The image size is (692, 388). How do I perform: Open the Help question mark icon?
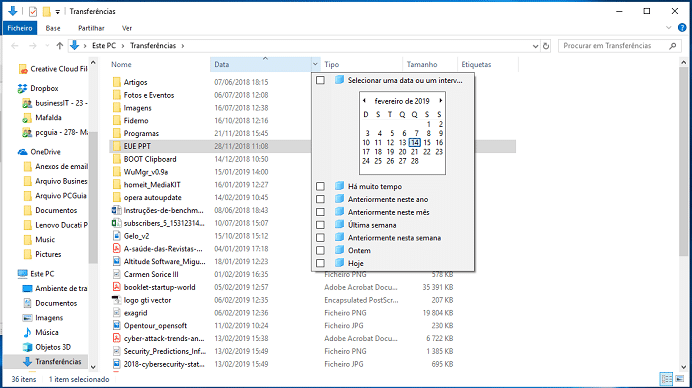682,28
